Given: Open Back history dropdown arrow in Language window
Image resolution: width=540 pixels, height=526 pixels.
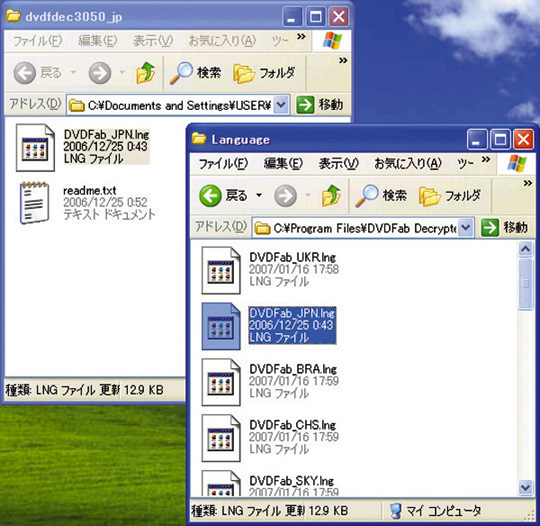Looking at the screenshot, I should coord(259,195).
